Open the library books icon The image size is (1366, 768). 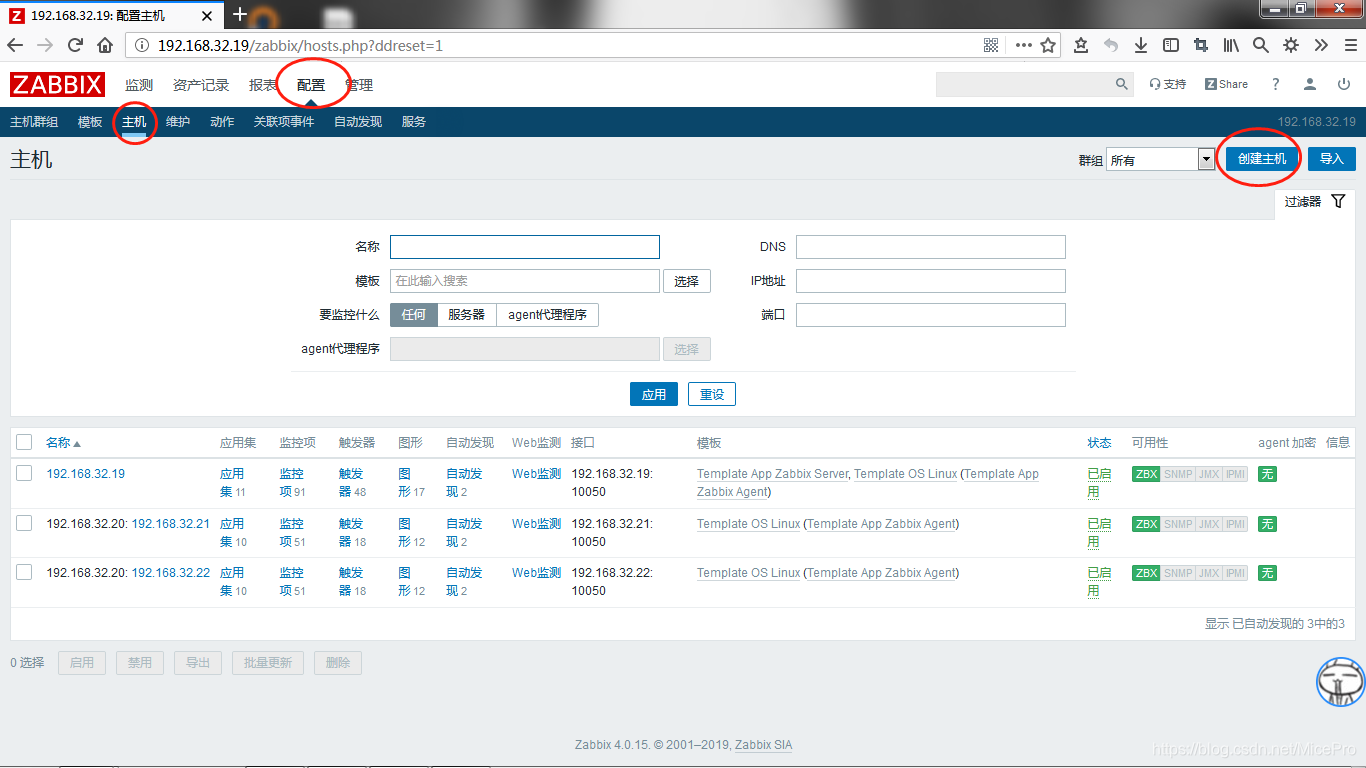[x=1231, y=45]
